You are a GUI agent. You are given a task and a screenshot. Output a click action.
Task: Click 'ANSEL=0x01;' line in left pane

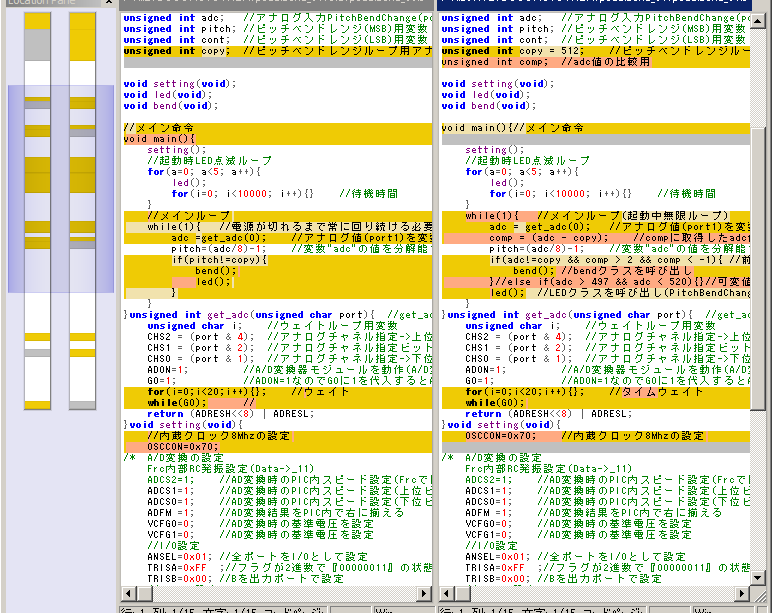[x=278, y=557]
